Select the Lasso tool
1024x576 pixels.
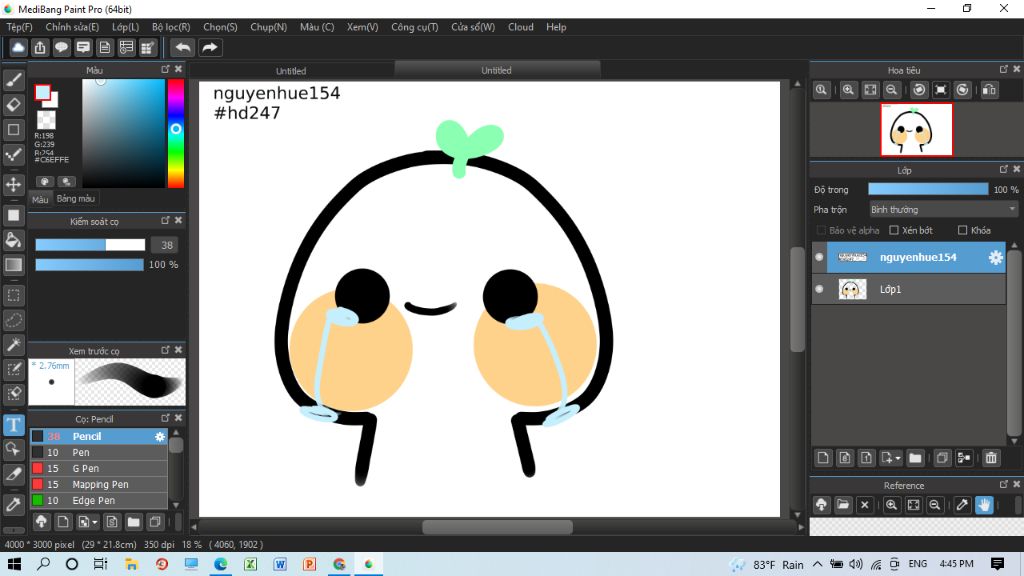pos(14,320)
